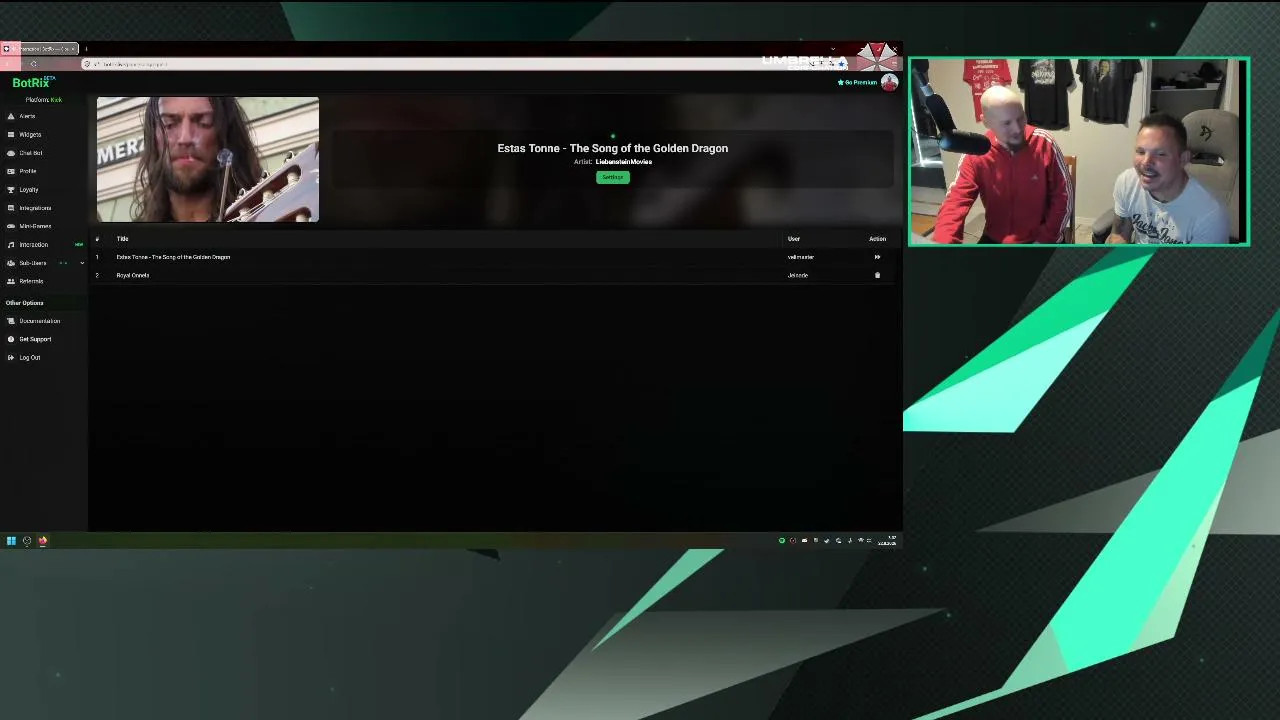This screenshot has height=720, width=1280.
Task: Click the Sub-Users people icon
Action: pos(11,263)
